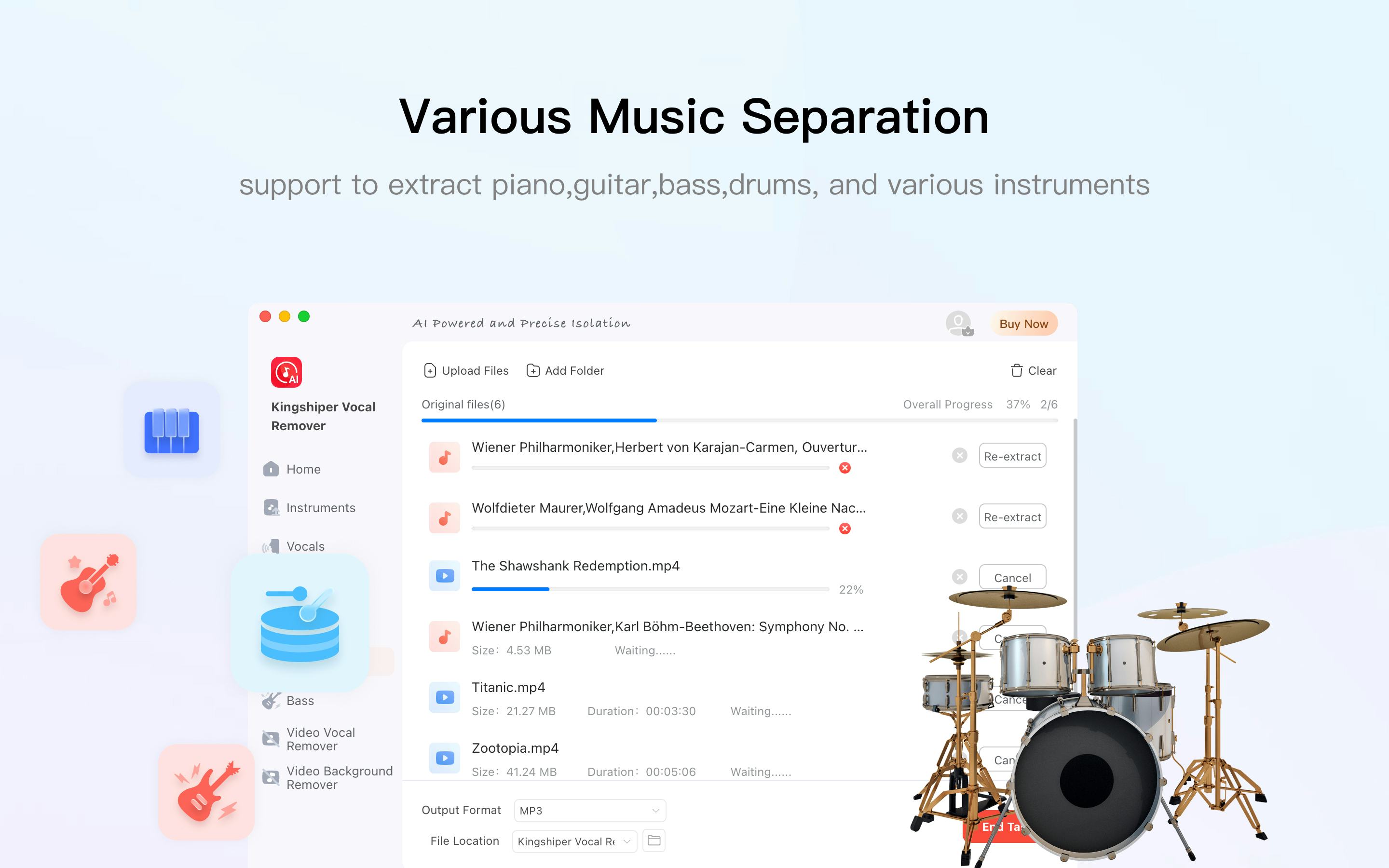Click the Home menu item
This screenshot has width=1389, height=868.
tap(303, 469)
